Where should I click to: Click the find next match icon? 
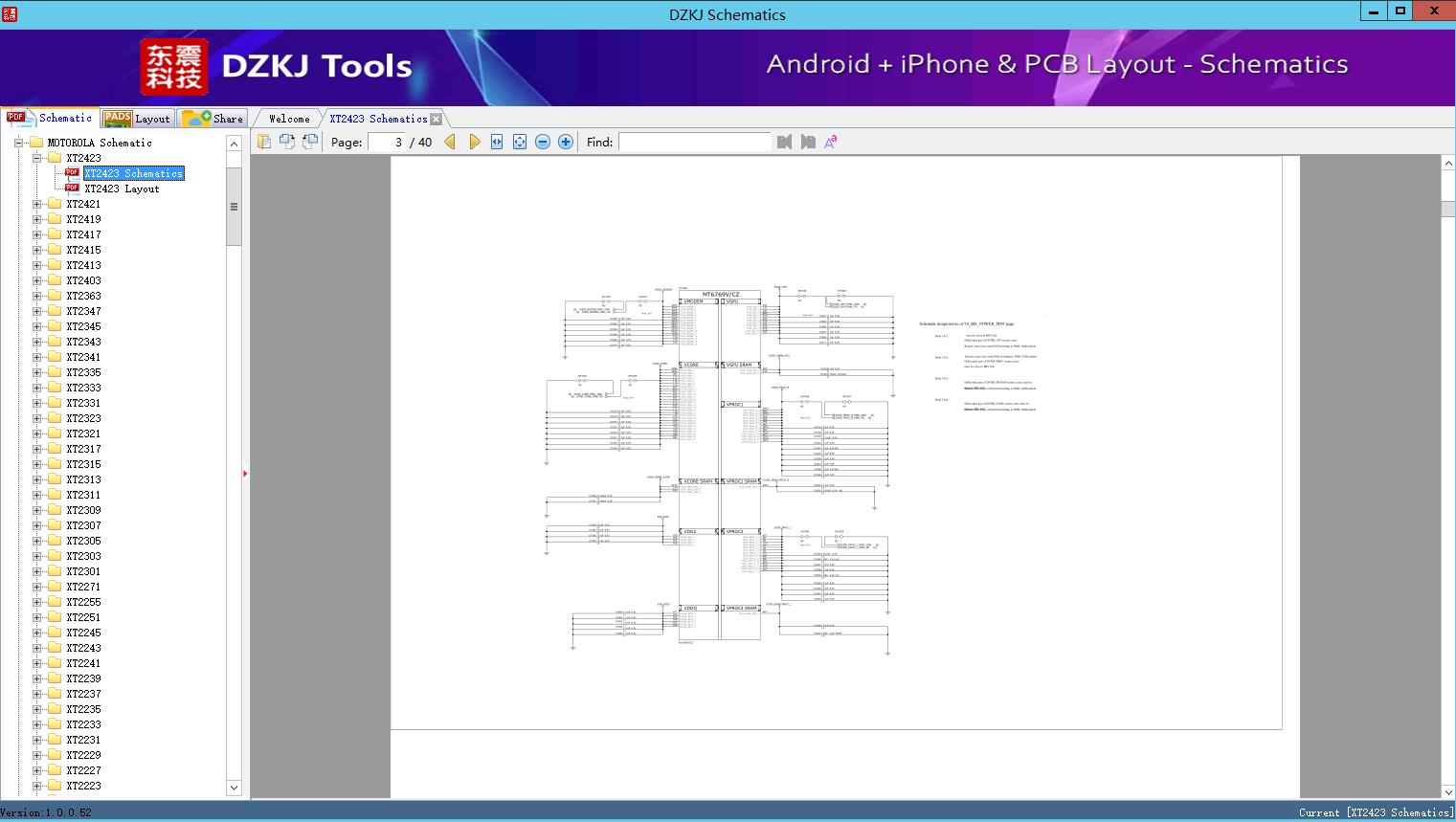coord(808,142)
